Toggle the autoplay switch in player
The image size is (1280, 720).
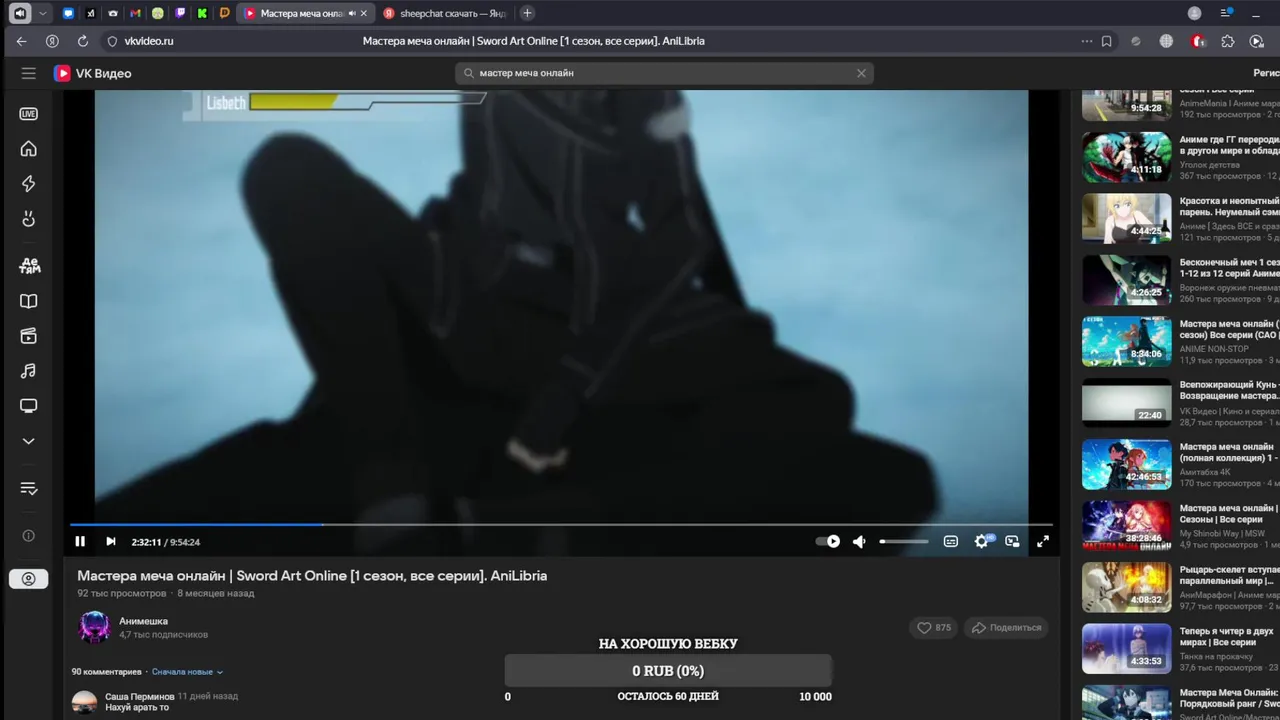click(828, 541)
